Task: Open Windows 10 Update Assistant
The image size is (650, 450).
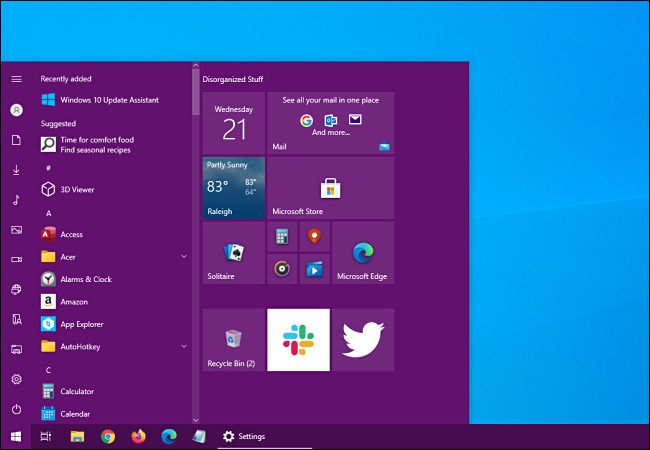Action: (x=110, y=100)
